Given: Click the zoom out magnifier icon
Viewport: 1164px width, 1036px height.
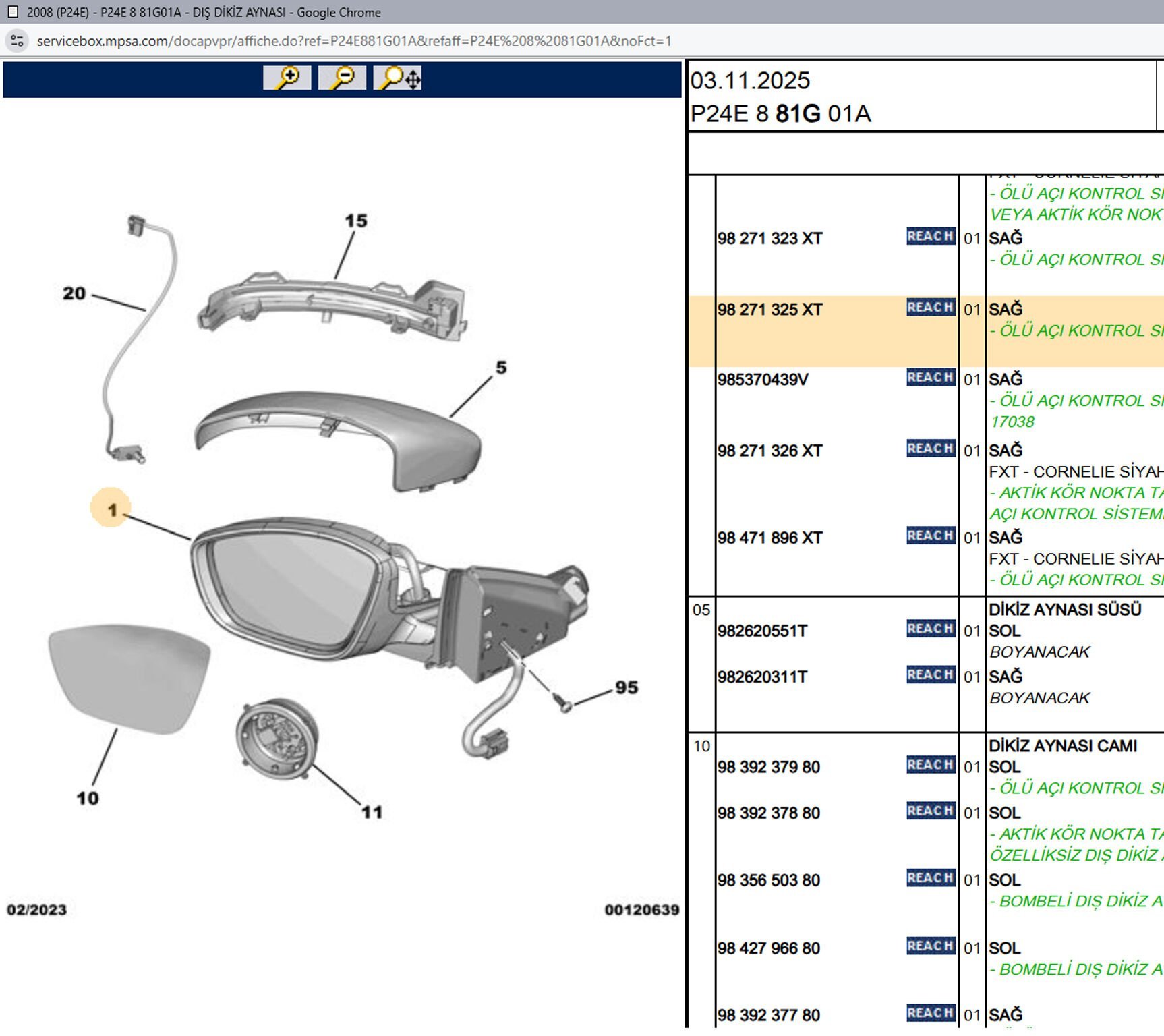Looking at the screenshot, I should pos(342,78).
